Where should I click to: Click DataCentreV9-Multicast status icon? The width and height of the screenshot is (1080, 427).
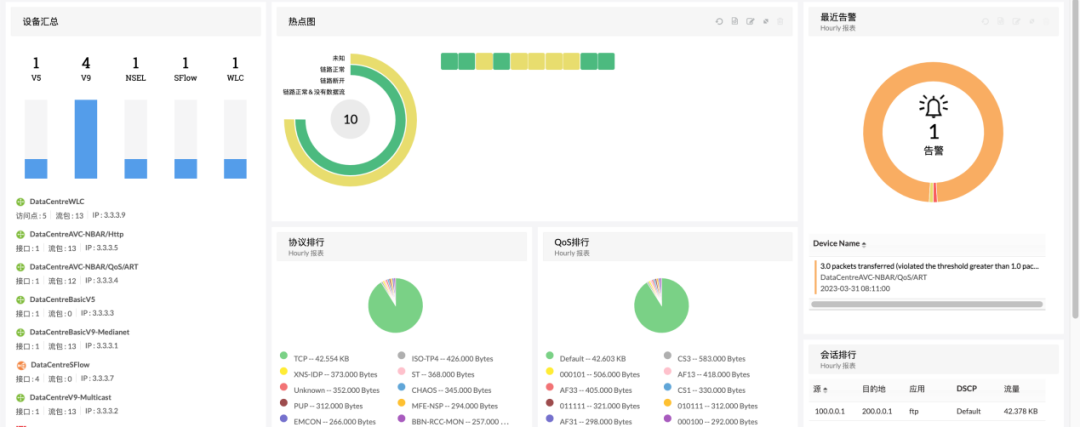click(21, 397)
